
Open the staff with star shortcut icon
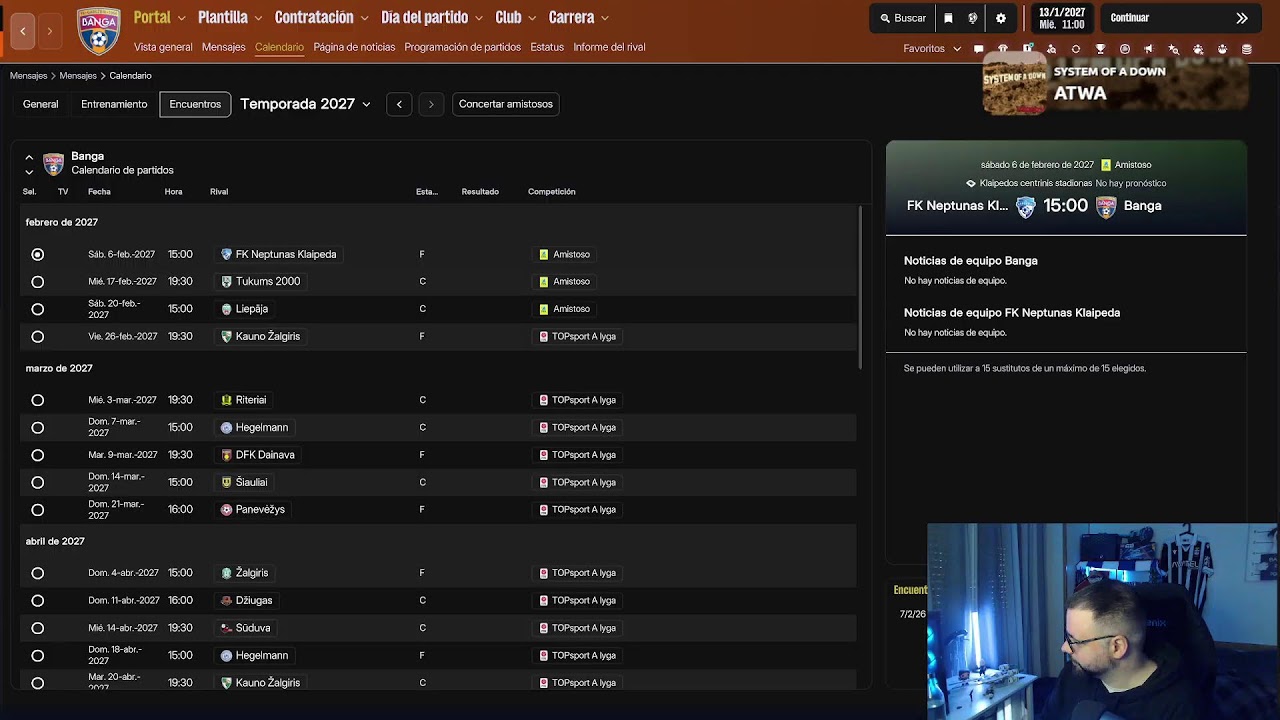pyautogui.click(x=1198, y=48)
